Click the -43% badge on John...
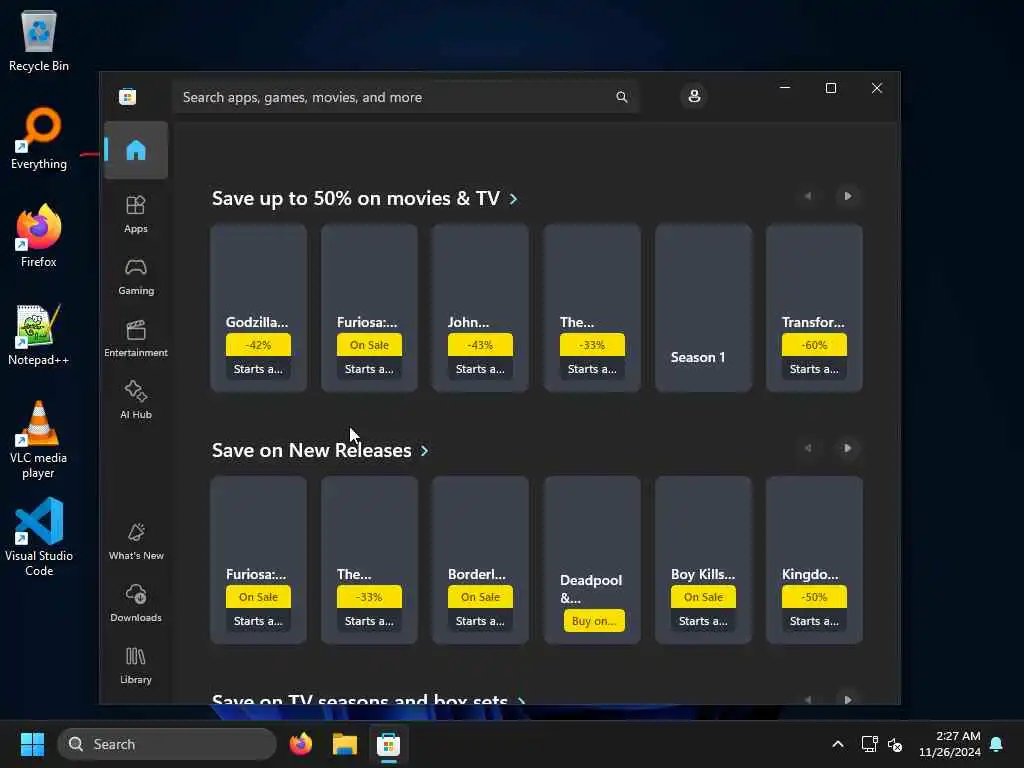This screenshot has width=1024, height=768. coord(481,345)
